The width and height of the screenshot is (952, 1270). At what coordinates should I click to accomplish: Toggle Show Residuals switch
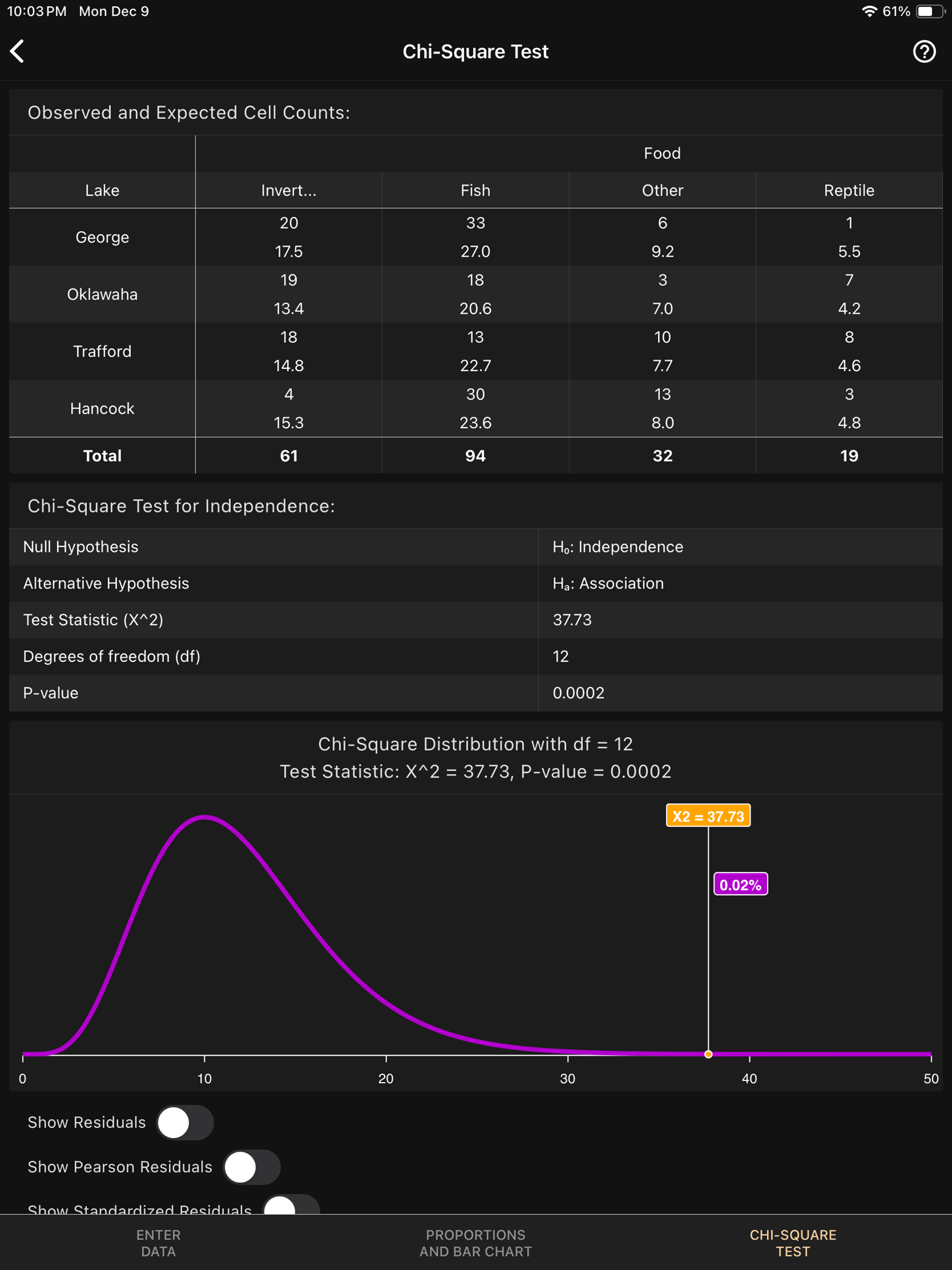click(x=185, y=1122)
